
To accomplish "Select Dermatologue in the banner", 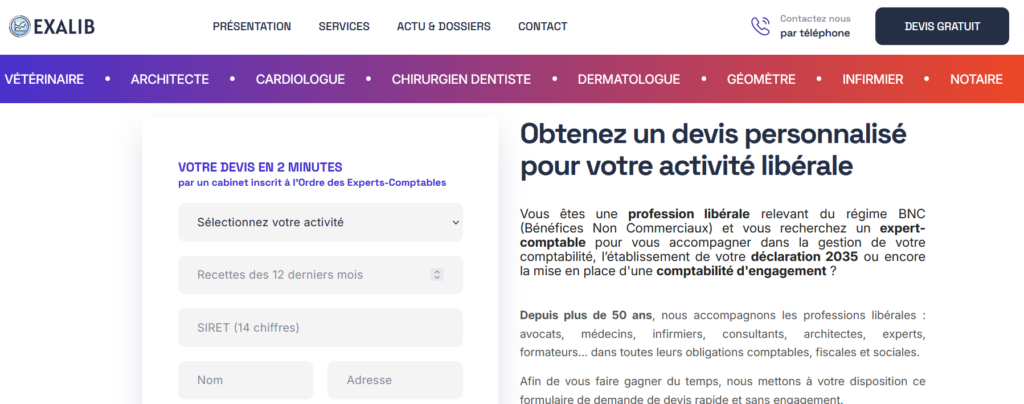I will pyautogui.click(x=629, y=79).
